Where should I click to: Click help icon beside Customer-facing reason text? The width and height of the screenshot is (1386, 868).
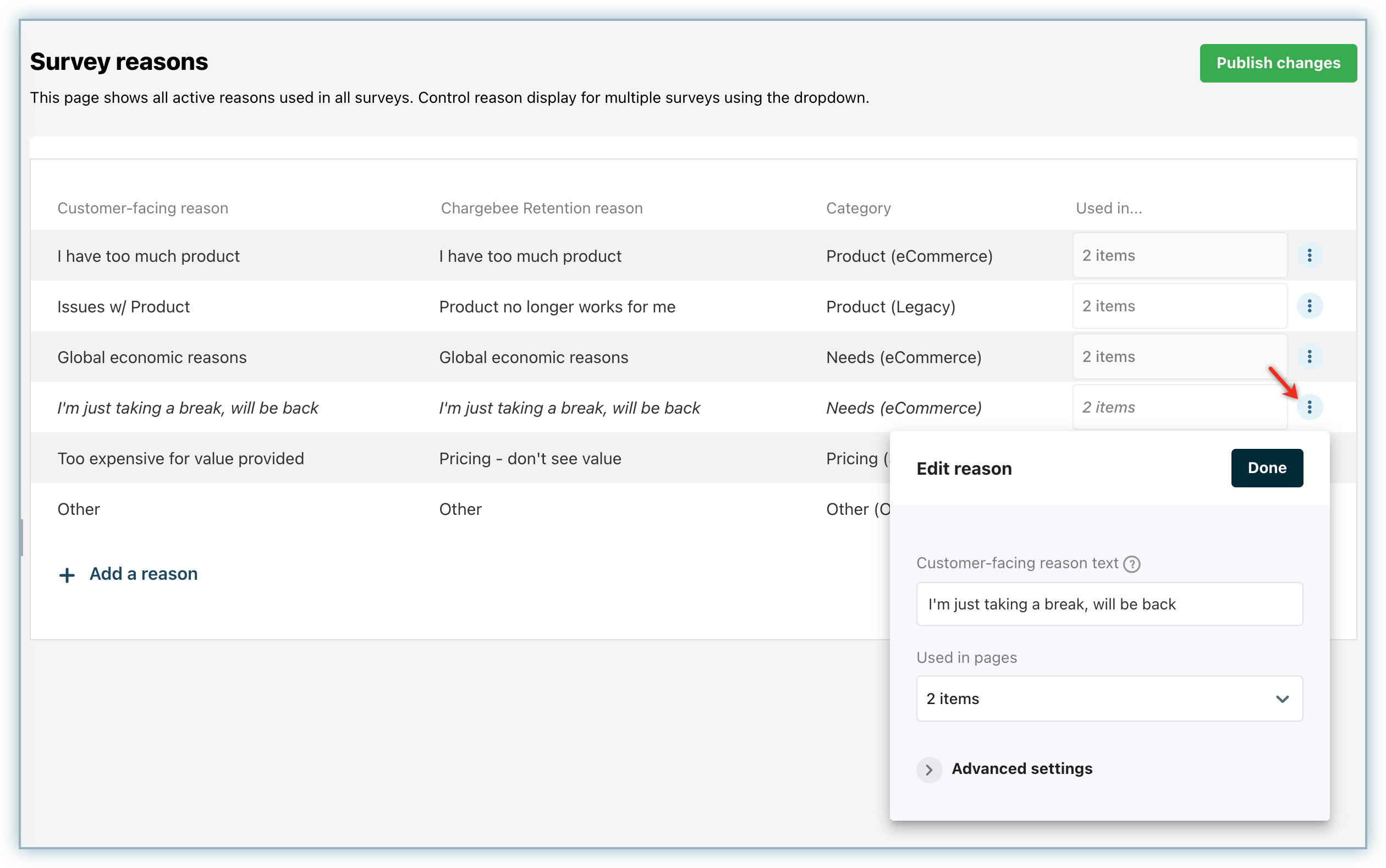[x=1131, y=564]
